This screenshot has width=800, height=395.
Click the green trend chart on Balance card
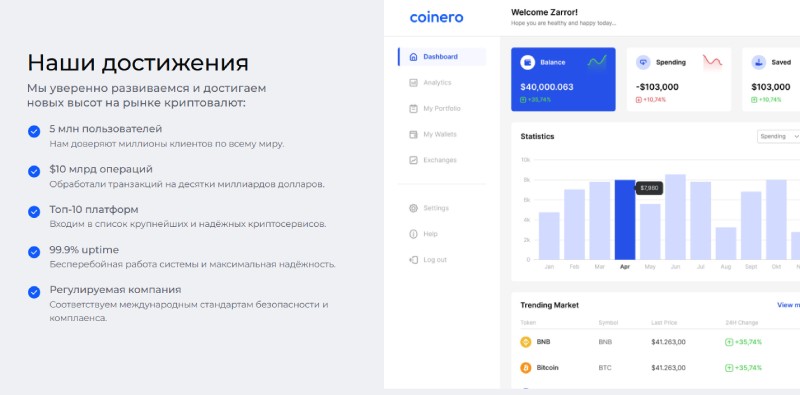click(596, 62)
